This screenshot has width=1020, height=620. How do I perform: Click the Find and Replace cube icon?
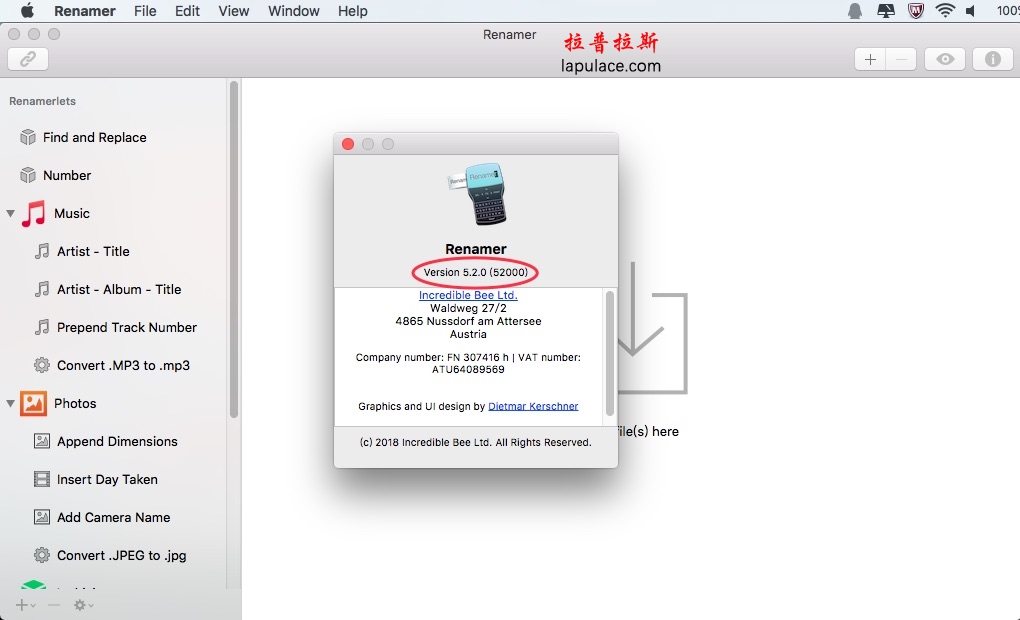(x=28, y=137)
